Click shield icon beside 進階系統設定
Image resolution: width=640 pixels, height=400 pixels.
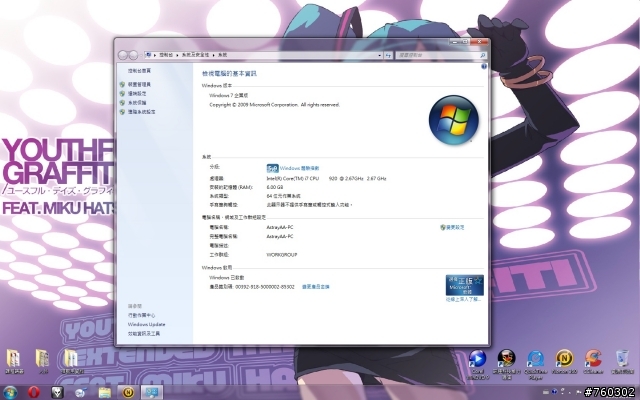(x=122, y=111)
